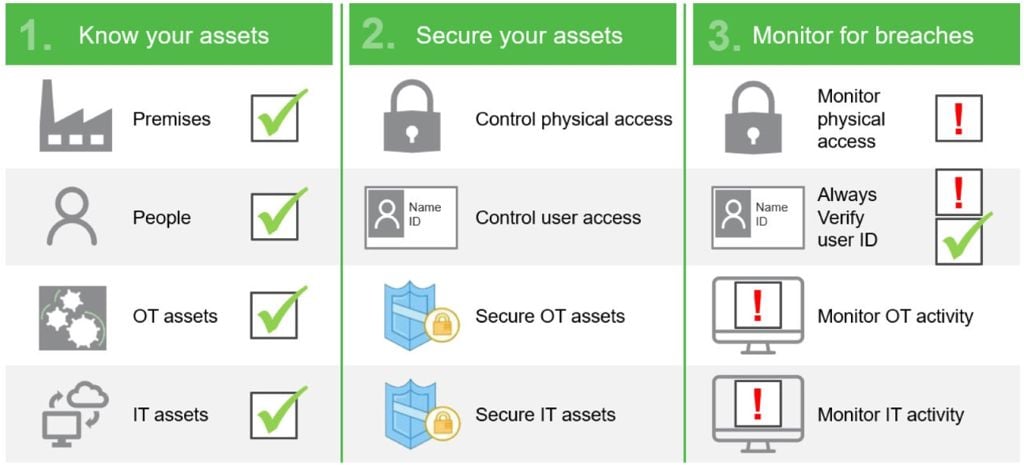1024x465 pixels.
Task: Toggle green checkmark box beside Verify user ID
Action: [959, 241]
